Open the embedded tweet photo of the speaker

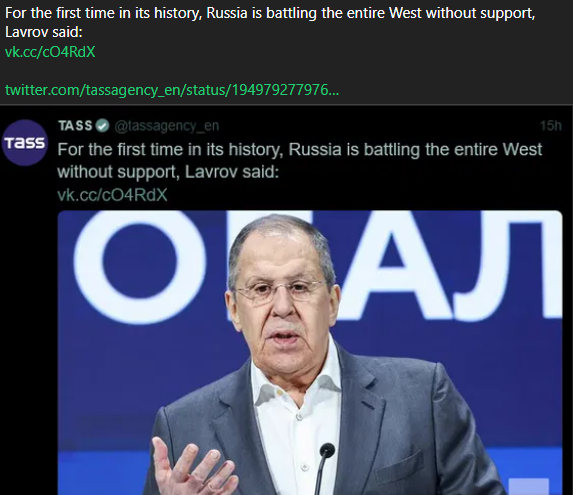point(310,353)
